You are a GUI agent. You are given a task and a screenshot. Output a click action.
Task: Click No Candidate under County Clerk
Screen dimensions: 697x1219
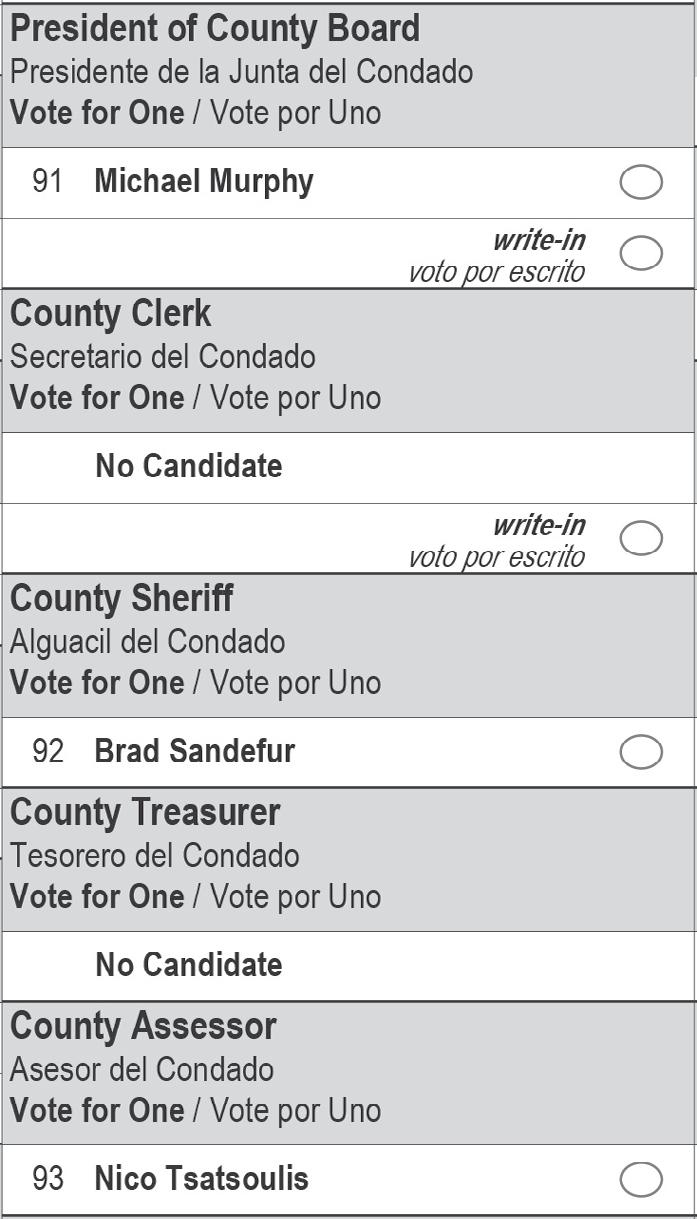[x=189, y=466]
